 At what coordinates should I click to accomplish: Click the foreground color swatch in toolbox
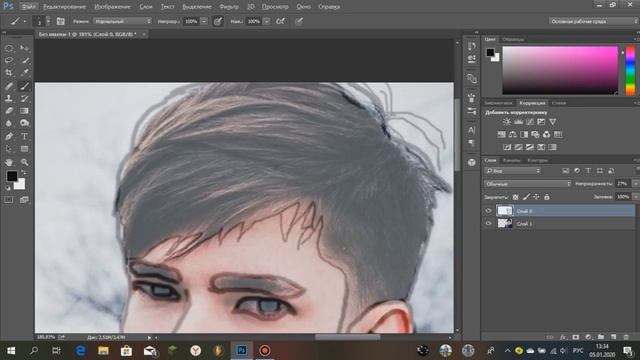point(11,176)
